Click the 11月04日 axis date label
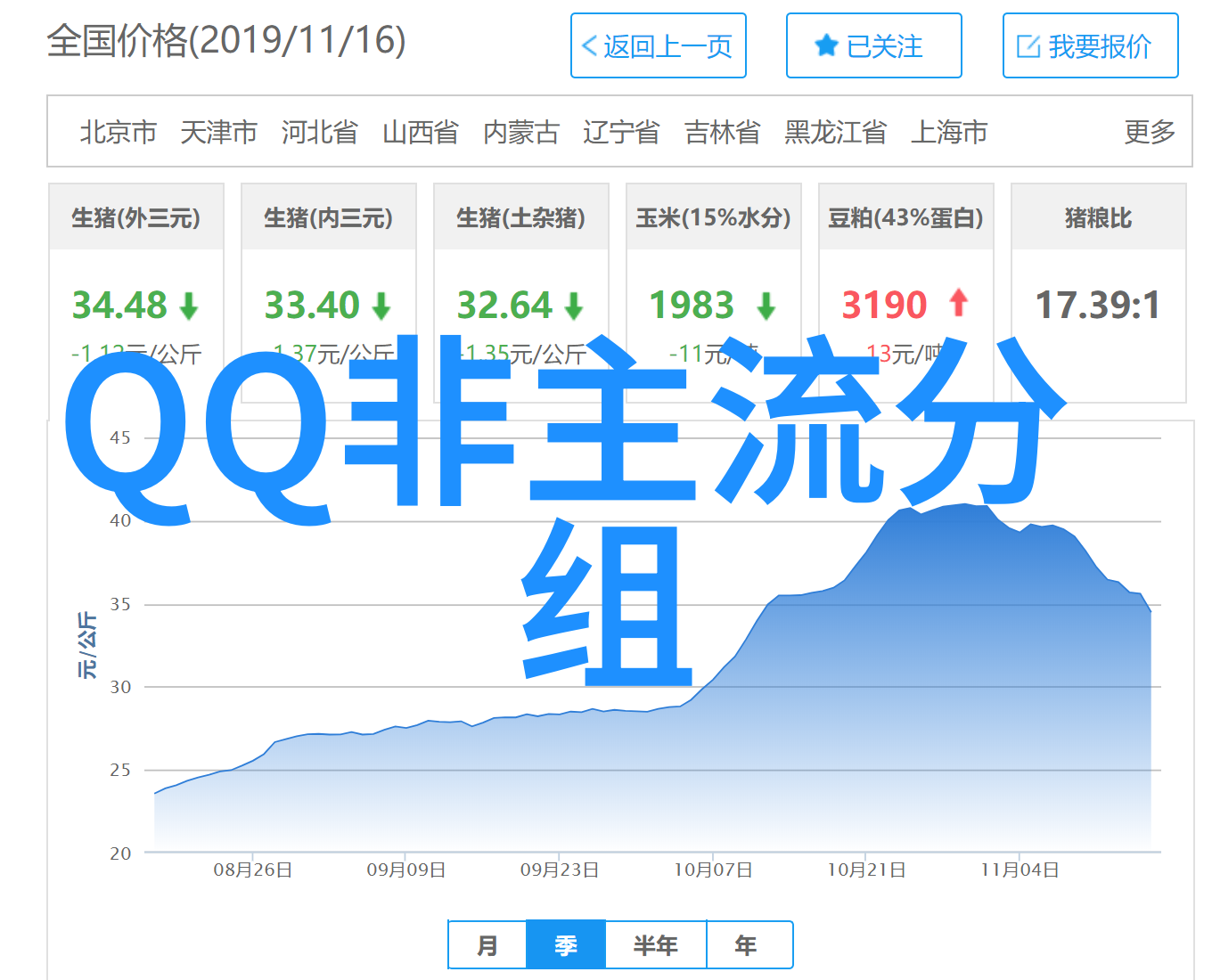The image size is (1212, 980). click(1020, 870)
